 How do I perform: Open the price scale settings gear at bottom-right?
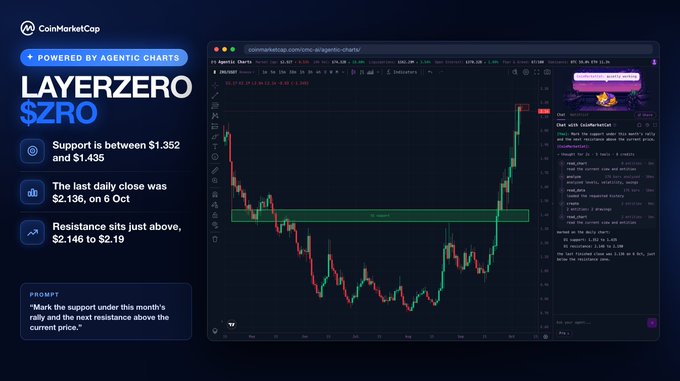[x=546, y=336]
